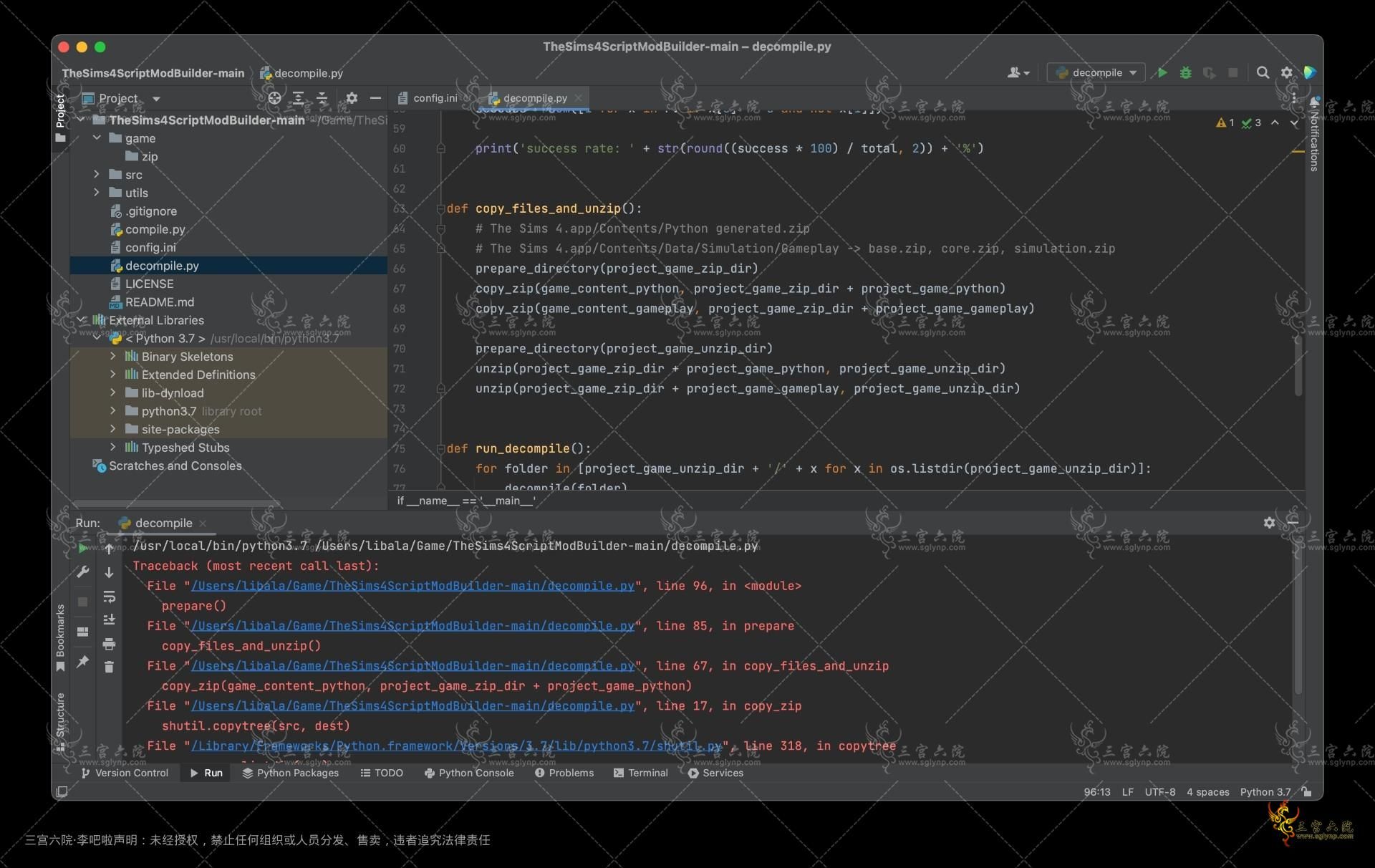
Task: Expand site-packages folder
Action: [112, 429]
